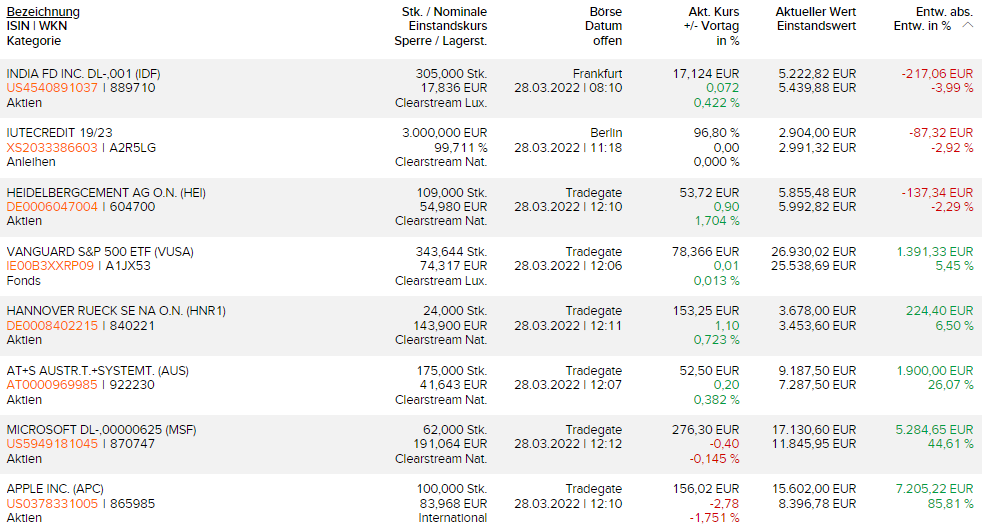This screenshot has width=982, height=530.
Task: Open Apple ISIN link US0378331005
Action: click(52, 504)
